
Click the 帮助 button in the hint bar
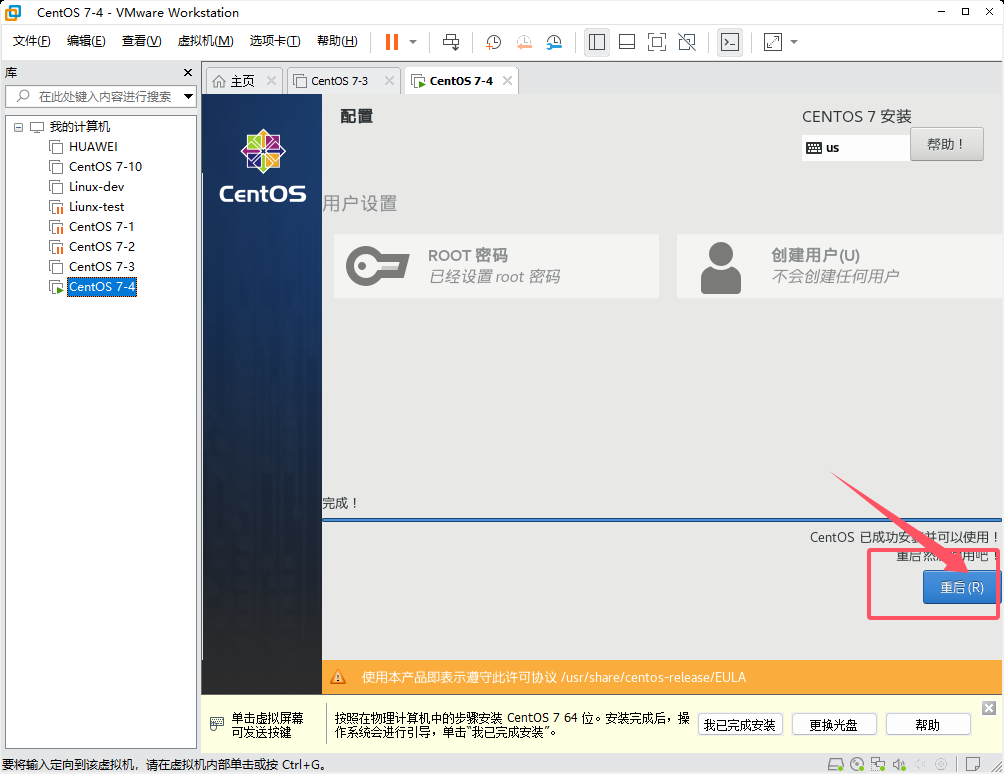tap(927, 725)
